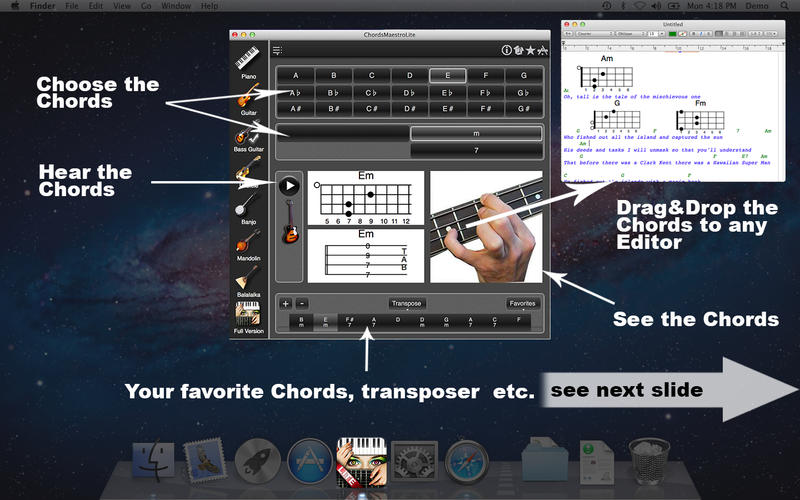
Task: Select root note B flat
Action: click(x=333, y=93)
